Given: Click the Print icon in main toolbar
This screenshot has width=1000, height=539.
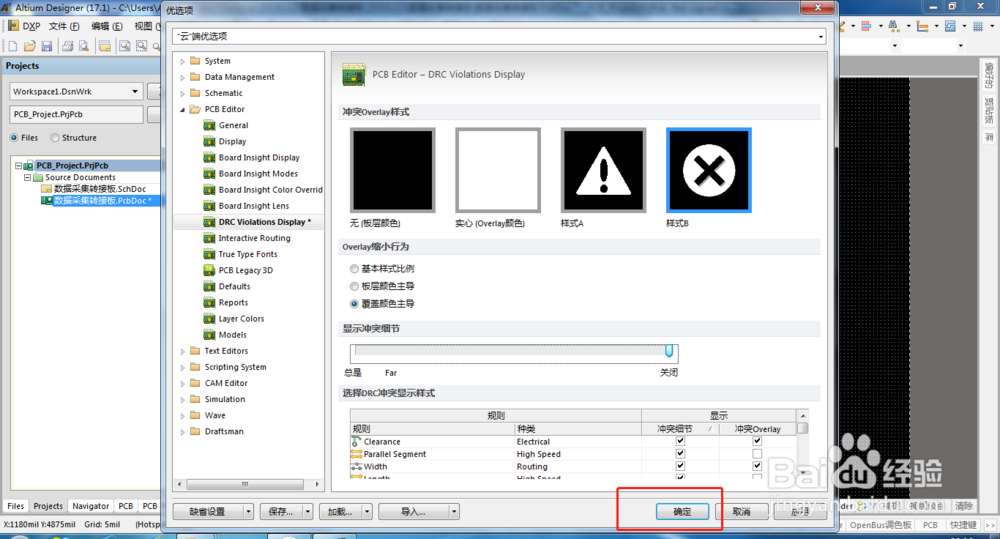Looking at the screenshot, I should [x=67, y=46].
